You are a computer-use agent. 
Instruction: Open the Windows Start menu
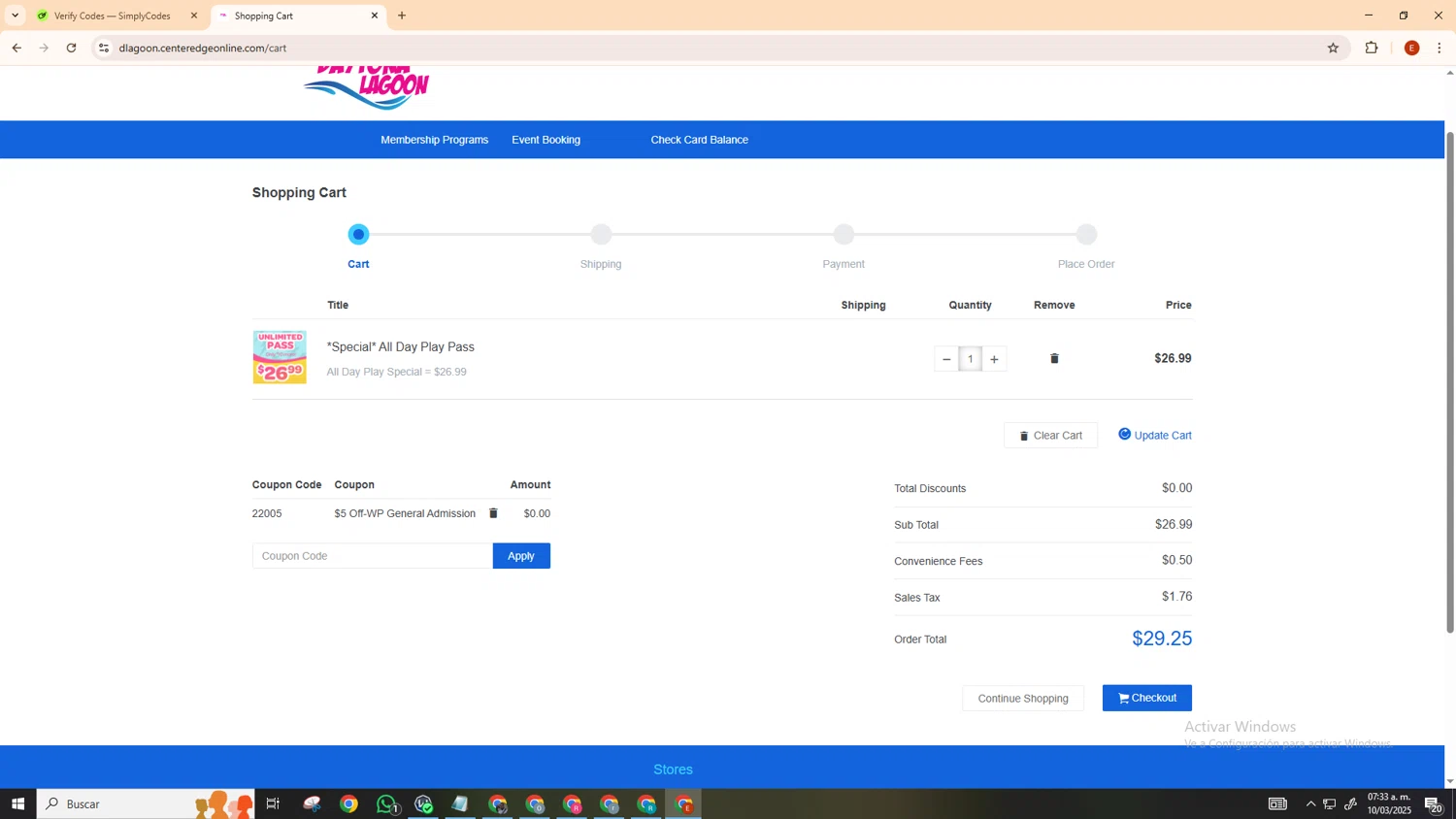click(17, 803)
